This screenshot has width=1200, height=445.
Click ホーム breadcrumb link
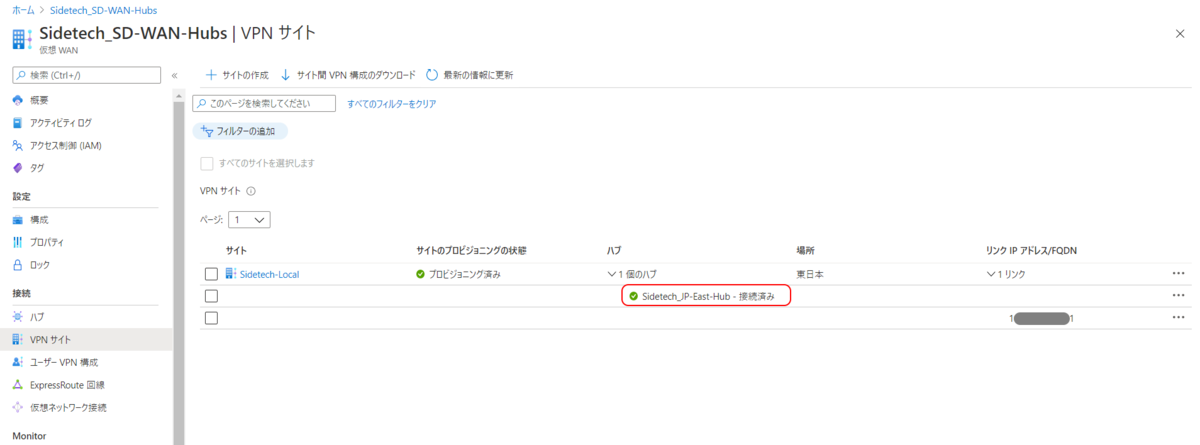23,10
